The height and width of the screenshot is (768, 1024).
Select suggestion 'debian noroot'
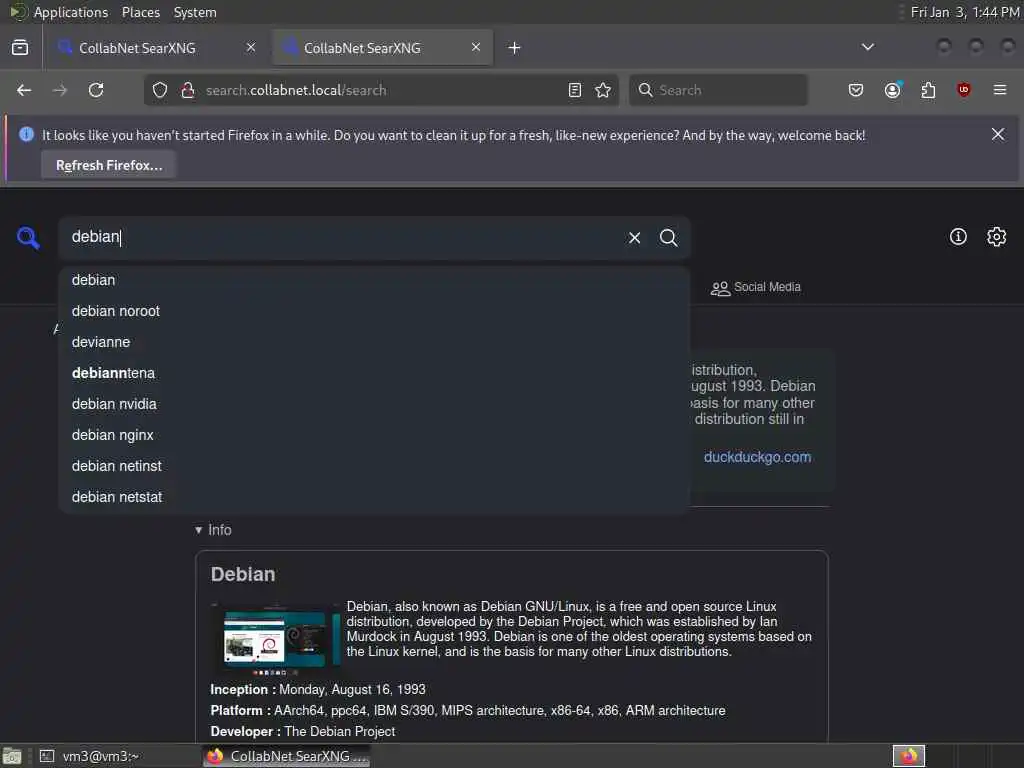point(374,311)
